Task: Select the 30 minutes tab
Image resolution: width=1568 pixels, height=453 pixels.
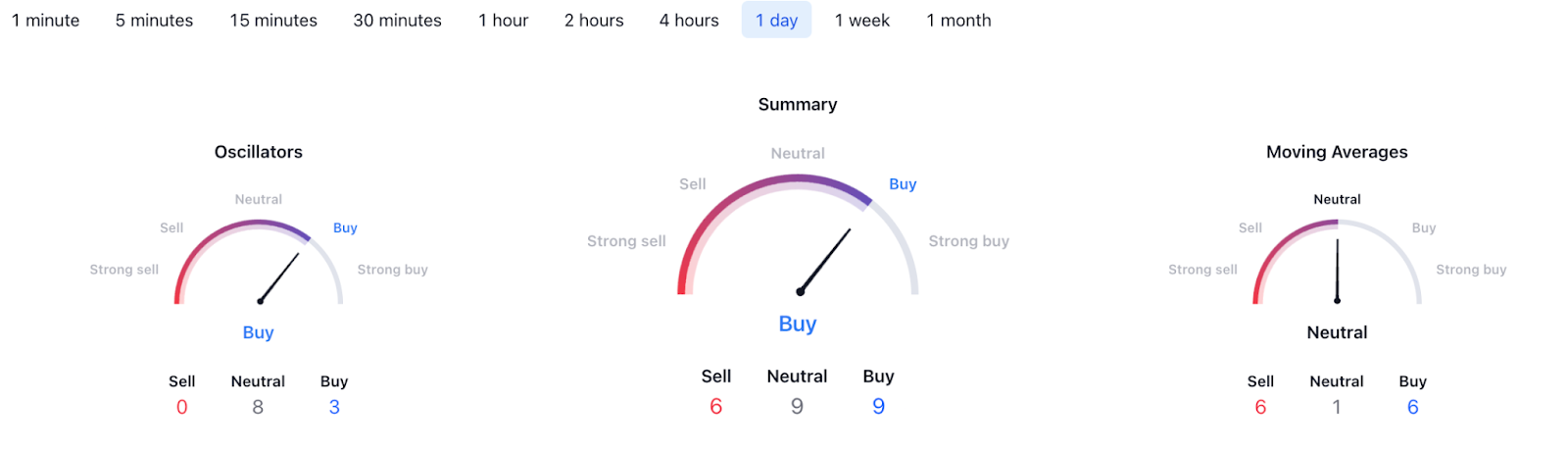Action: [x=397, y=21]
